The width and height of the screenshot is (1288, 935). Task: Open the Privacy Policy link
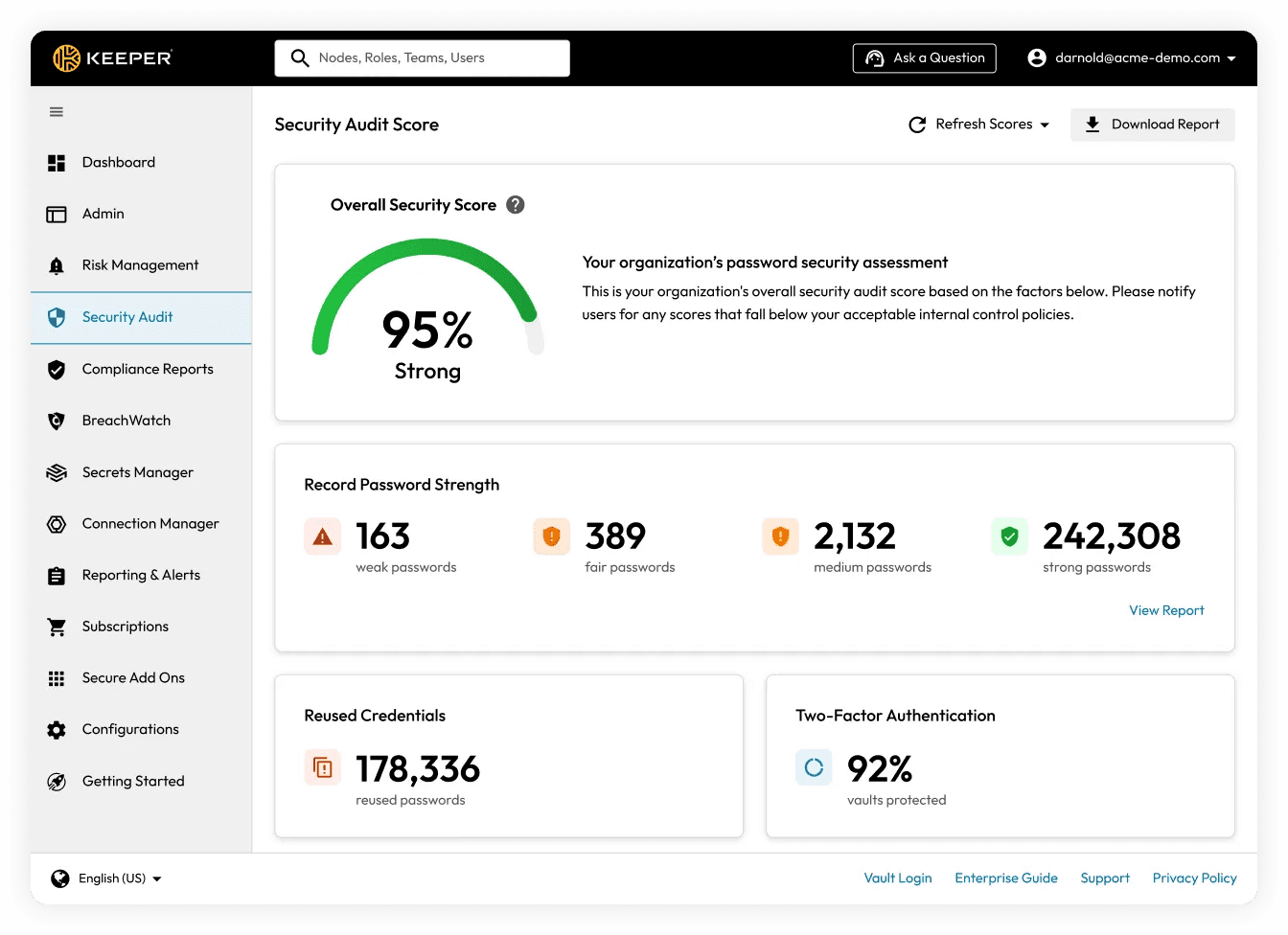tap(1195, 878)
